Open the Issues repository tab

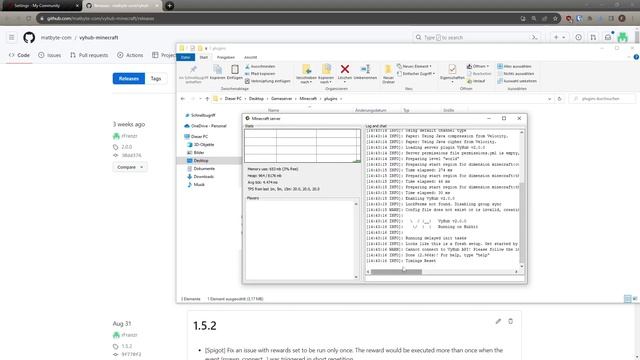[50, 55]
